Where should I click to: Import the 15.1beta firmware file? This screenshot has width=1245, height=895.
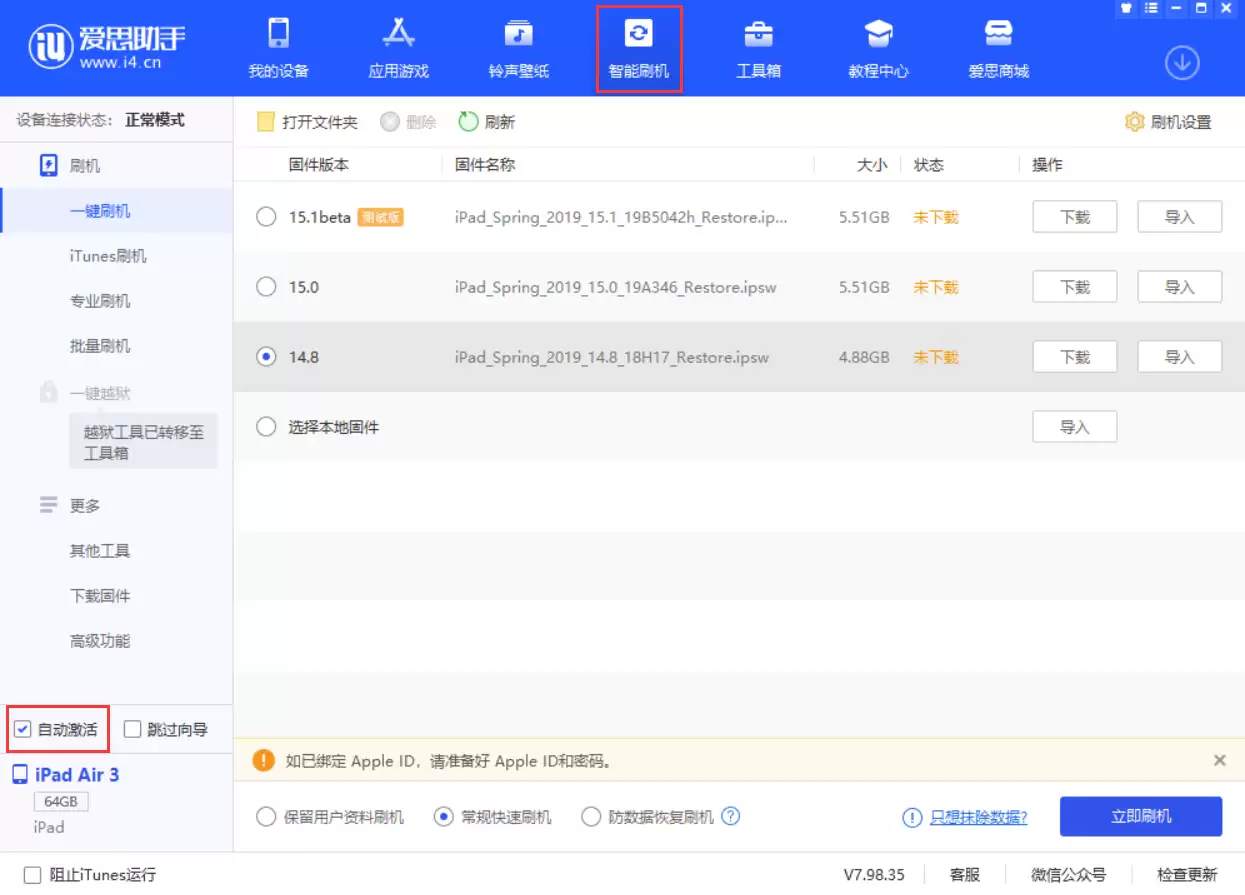pos(1180,217)
